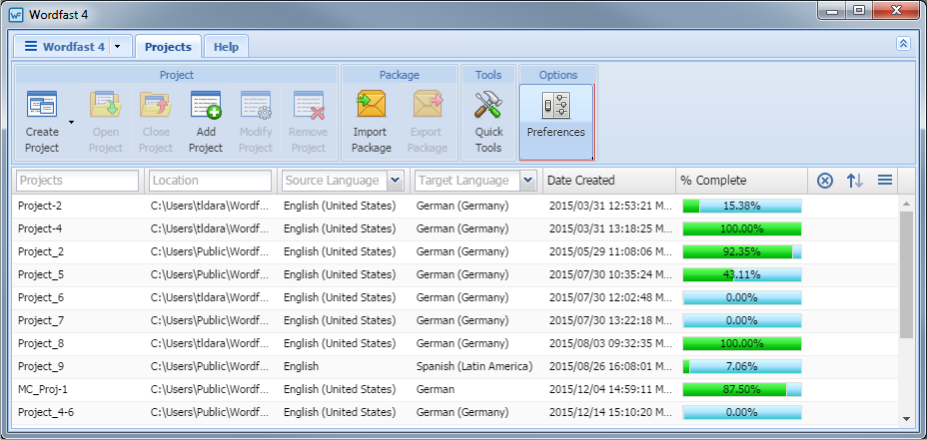Screen dimensions: 927x440
Task: Select the Project-2 row name
Action: tap(40, 206)
